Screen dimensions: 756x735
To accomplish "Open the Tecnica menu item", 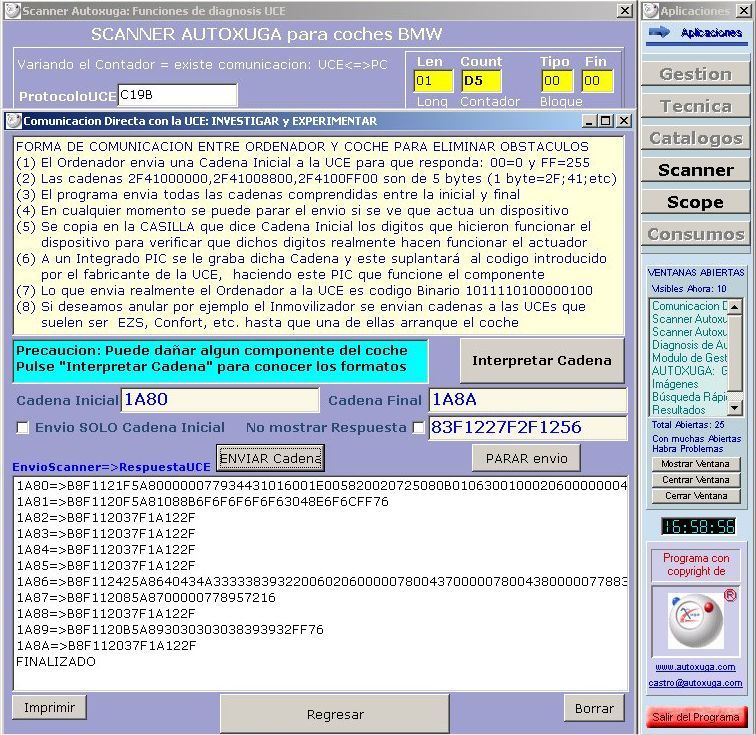I will 695,106.
